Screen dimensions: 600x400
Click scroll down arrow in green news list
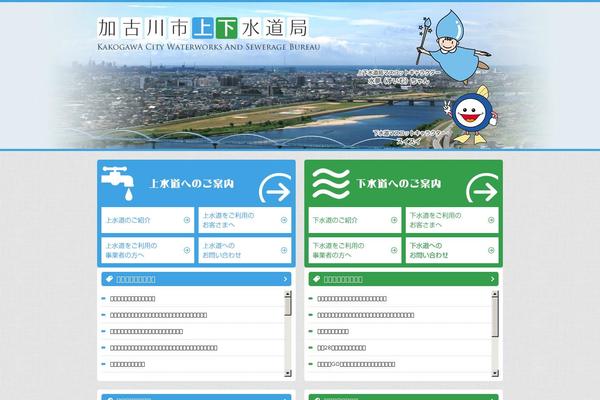[495, 373]
